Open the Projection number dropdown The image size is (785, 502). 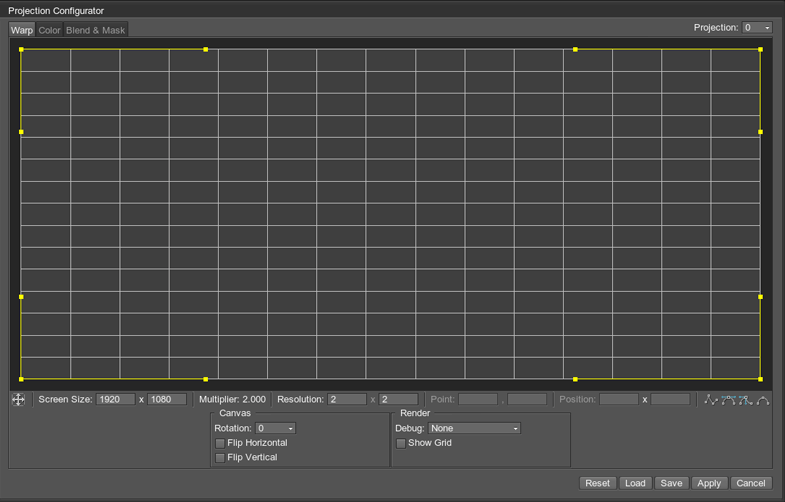[x=757, y=28]
